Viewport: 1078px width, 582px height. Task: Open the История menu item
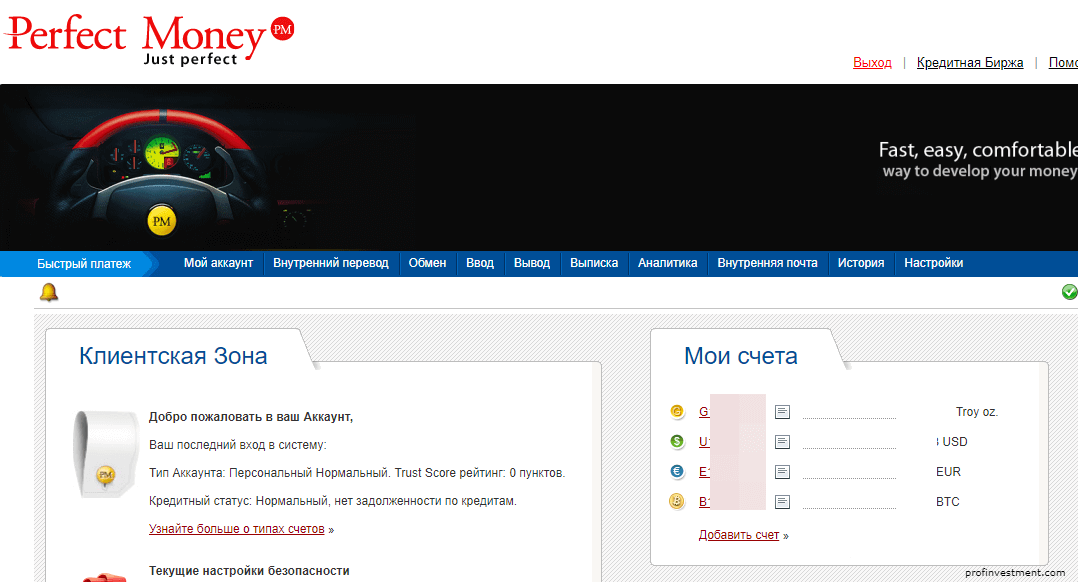point(861,263)
